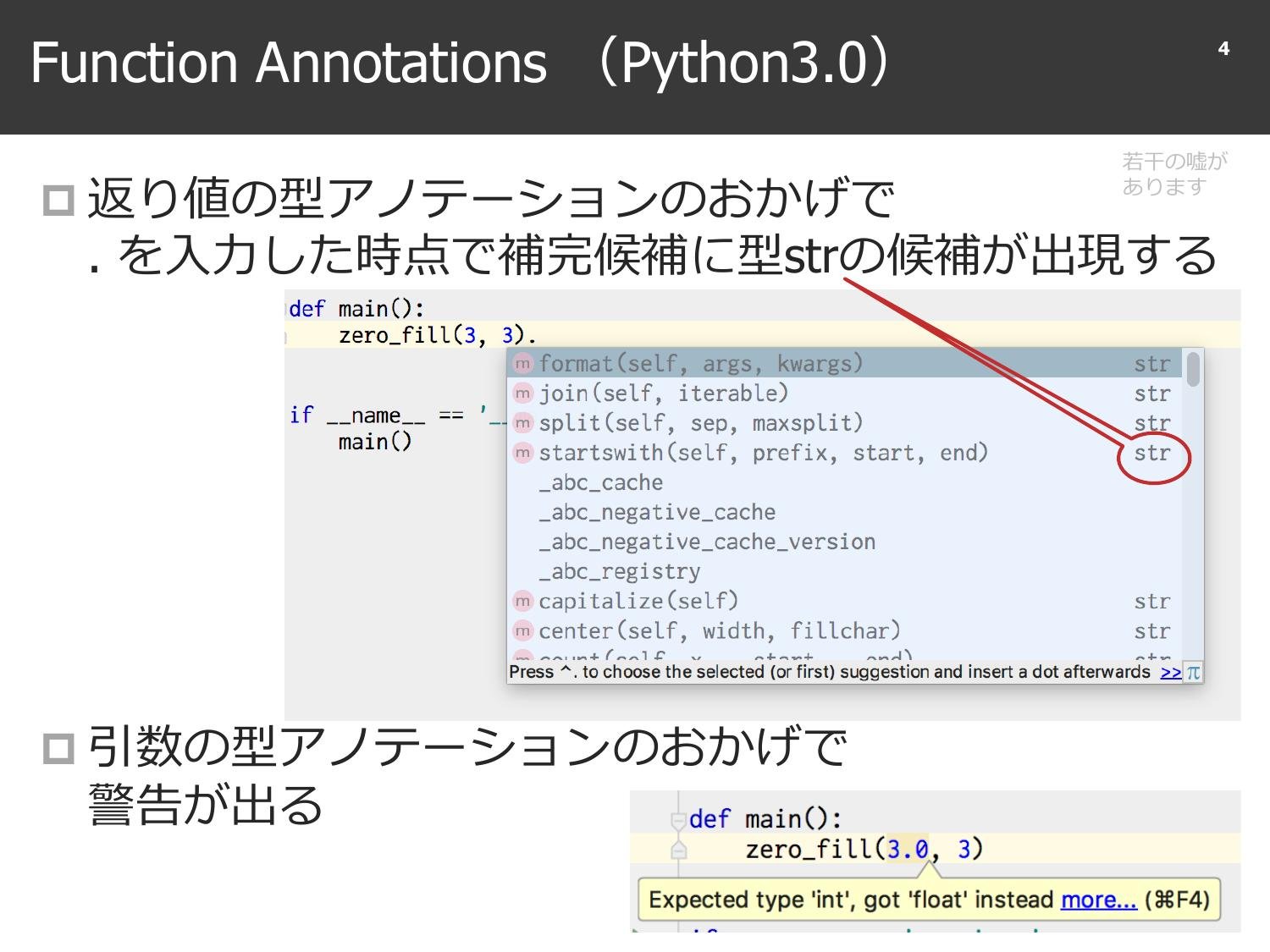Toggle the code fold marker beside def main()
This screenshot has height=952, width=1270.
coord(679,818)
